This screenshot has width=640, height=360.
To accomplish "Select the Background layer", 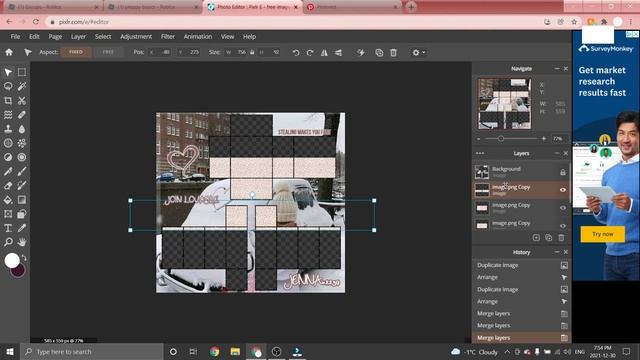I will pos(522,172).
